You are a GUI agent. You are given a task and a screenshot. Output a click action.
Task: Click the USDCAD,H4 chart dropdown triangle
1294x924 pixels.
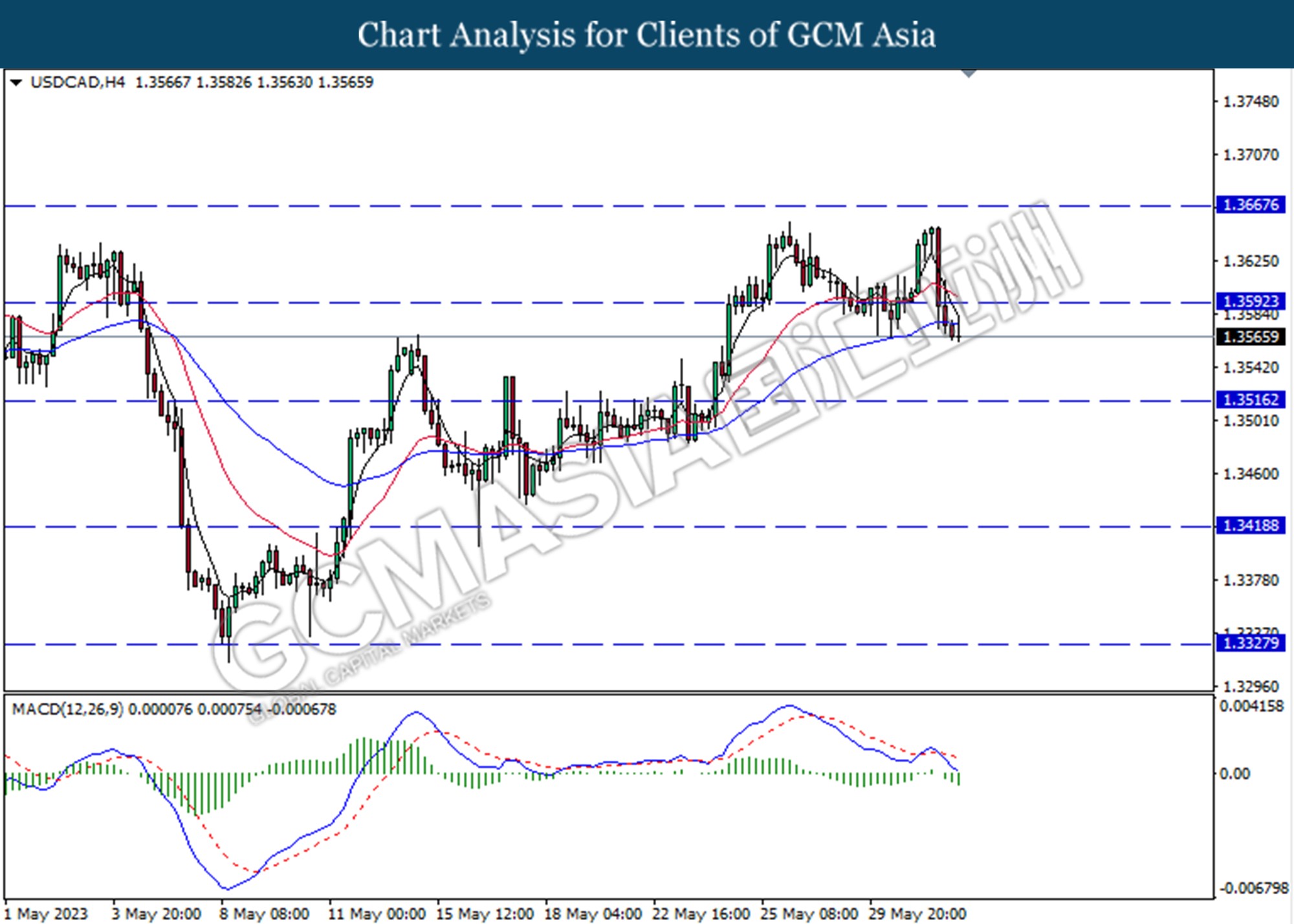click(x=16, y=82)
